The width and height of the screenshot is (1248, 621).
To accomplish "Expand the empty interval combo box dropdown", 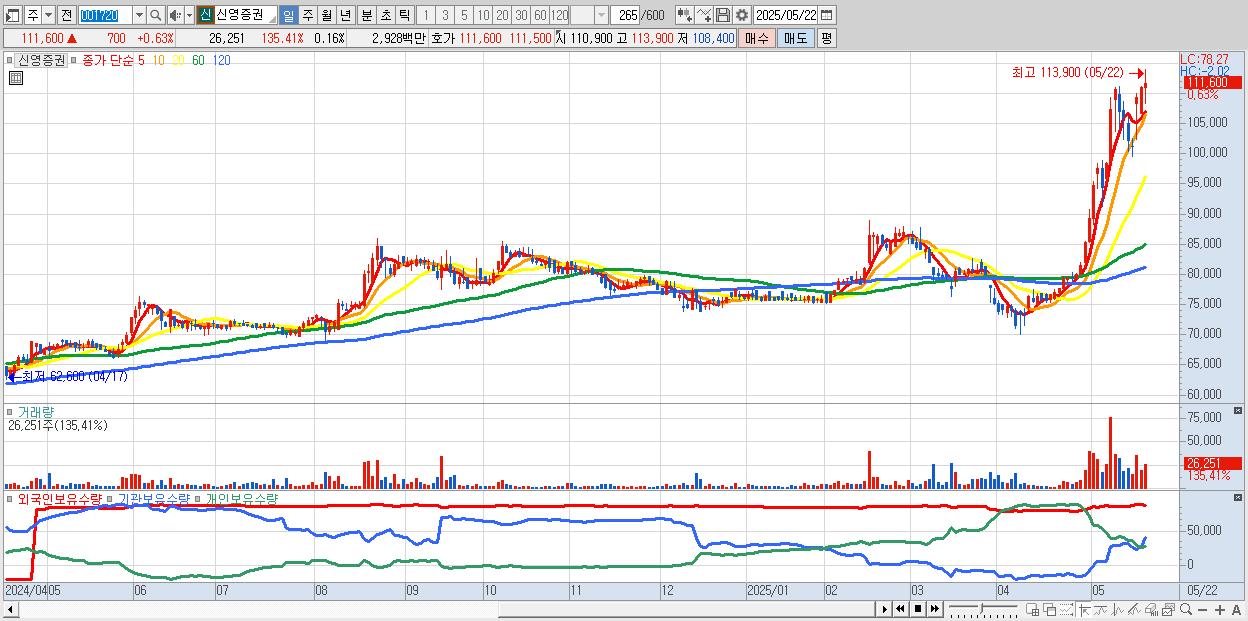I will [x=601, y=15].
